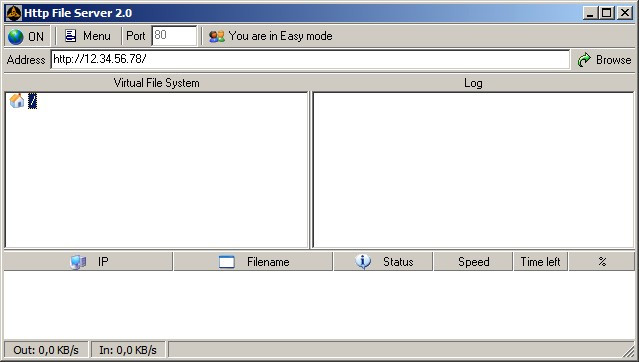Click the Address URL field
Viewport: 639px width, 362px height.
point(310,60)
